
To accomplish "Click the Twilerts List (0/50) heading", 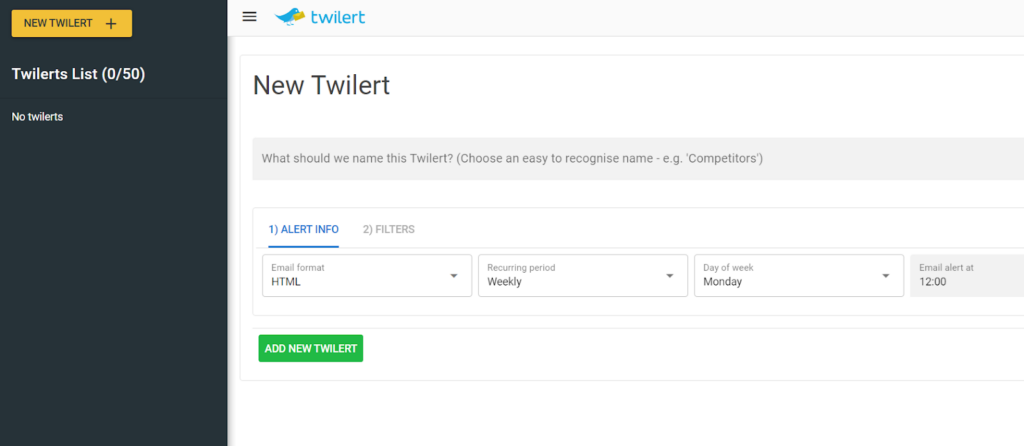I will click(79, 74).
